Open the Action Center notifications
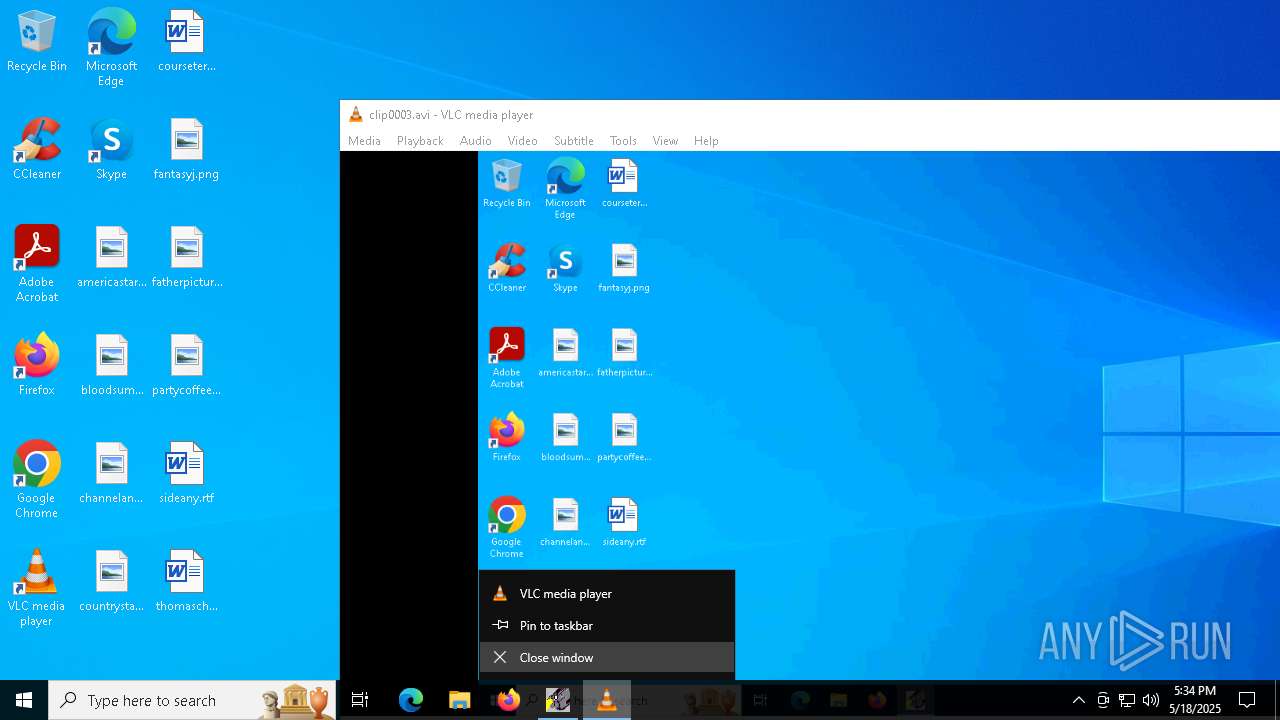 click(1247, 700)
